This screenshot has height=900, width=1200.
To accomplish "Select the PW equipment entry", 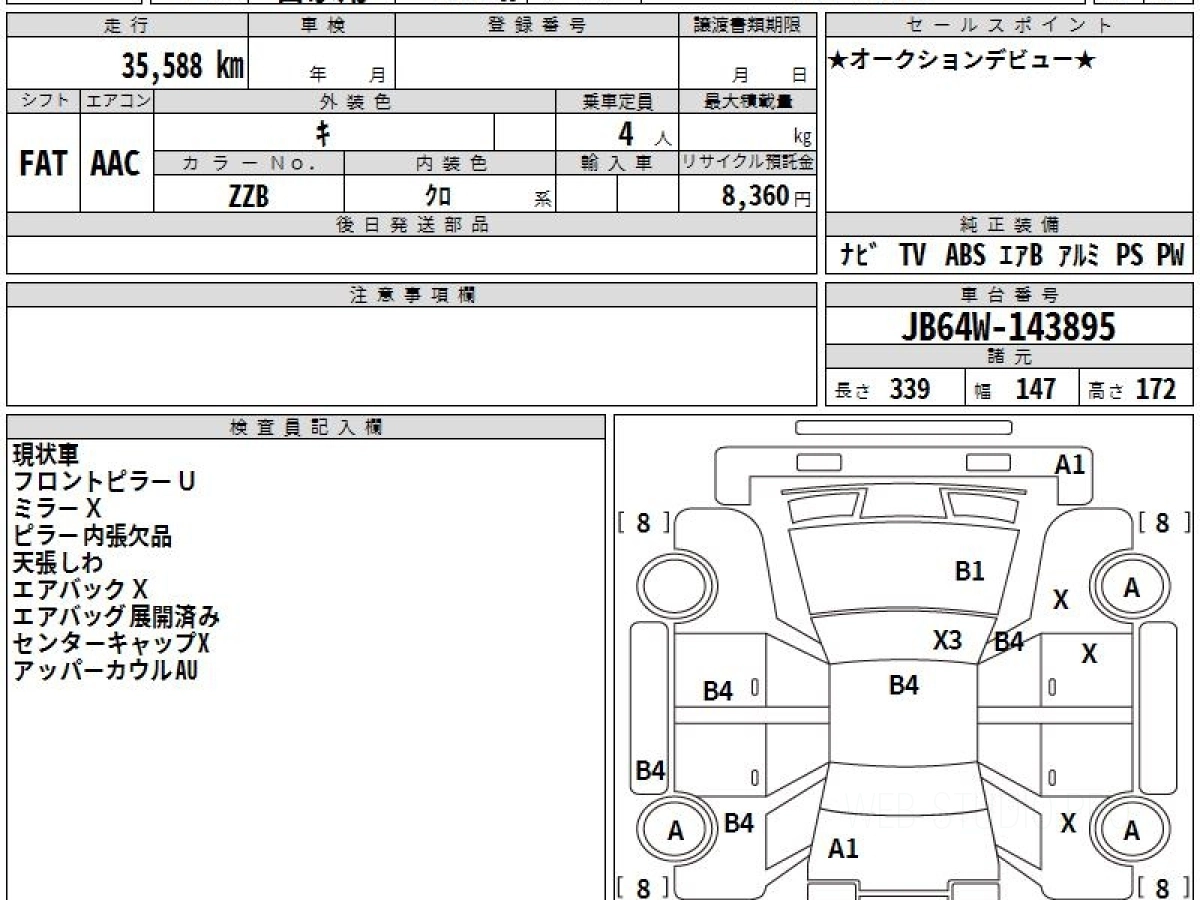I will click(1170, 255).
